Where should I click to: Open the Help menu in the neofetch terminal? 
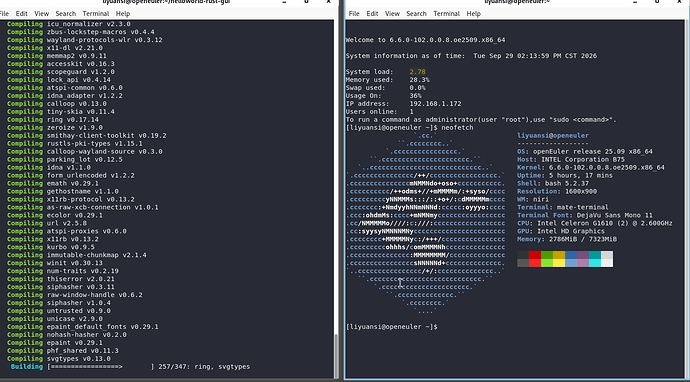(473, 14)
